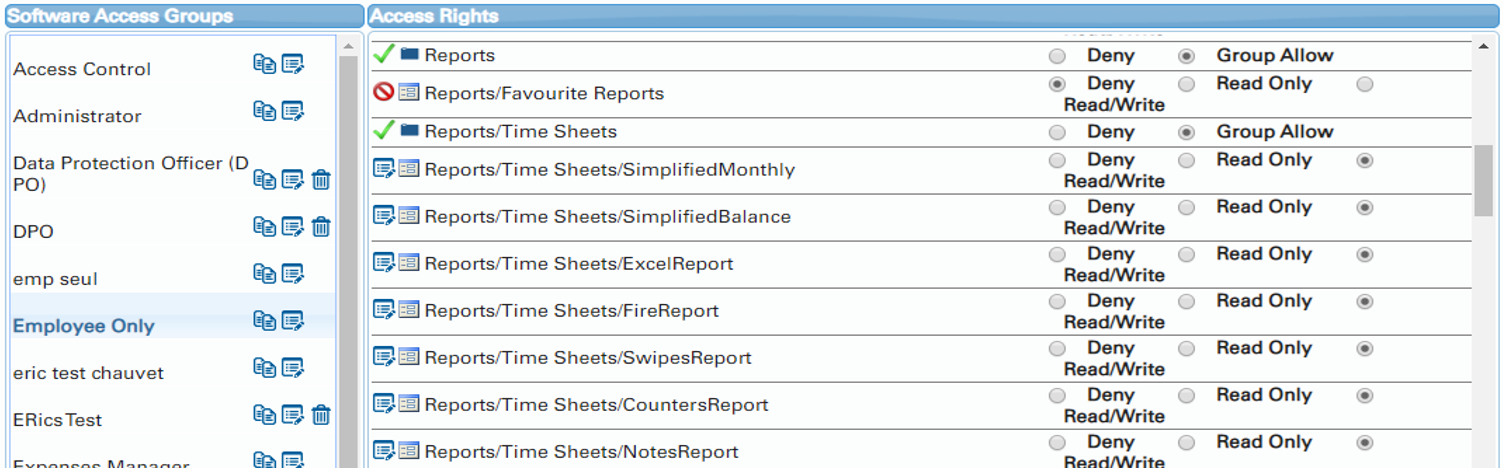This screenshot has height=471, width=1503.
Task: Click the Access Rights scroll-up arrow
Action: [x=1484, y=46]
